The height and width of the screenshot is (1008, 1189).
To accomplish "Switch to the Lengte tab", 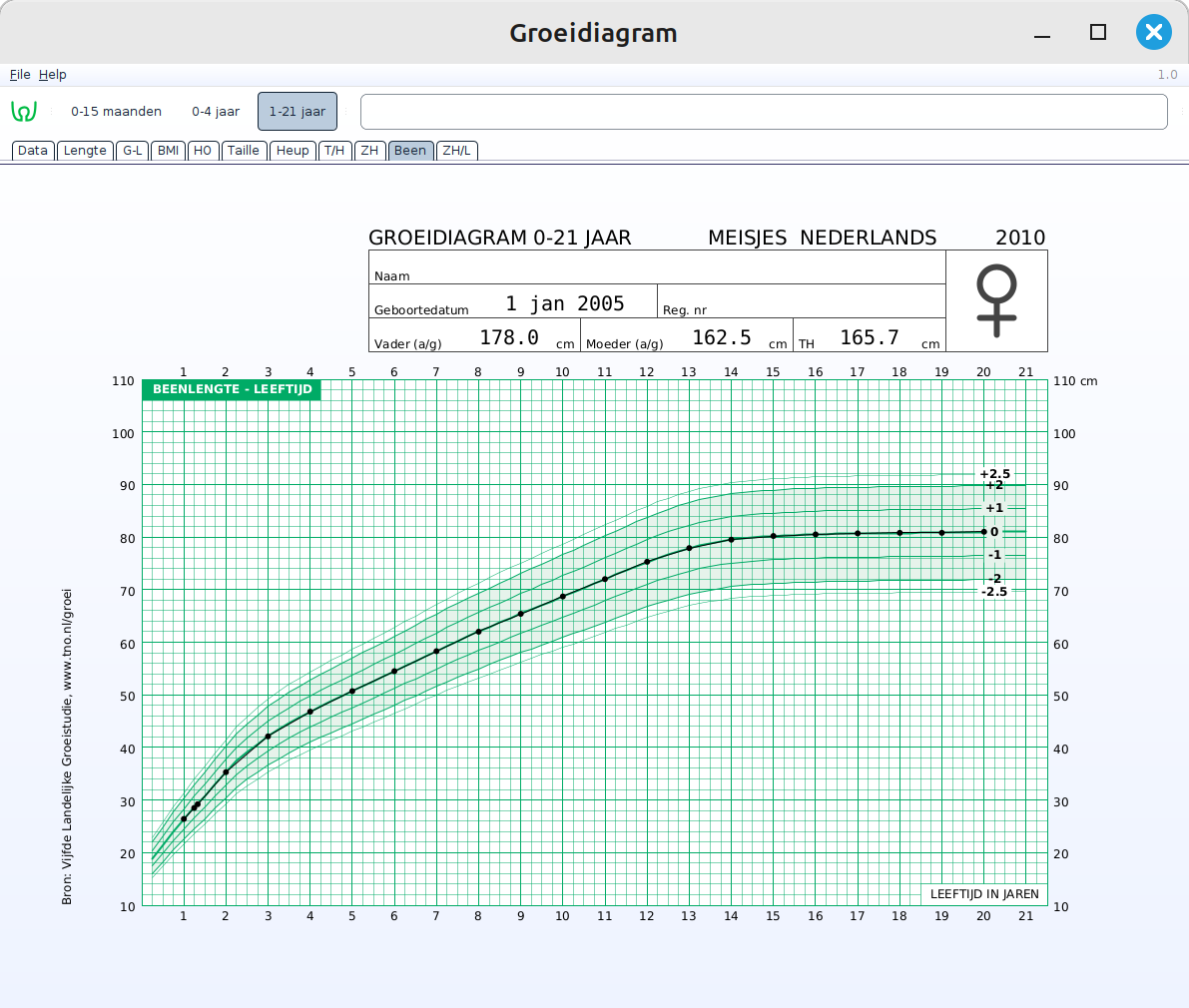I will pos(85,151).
